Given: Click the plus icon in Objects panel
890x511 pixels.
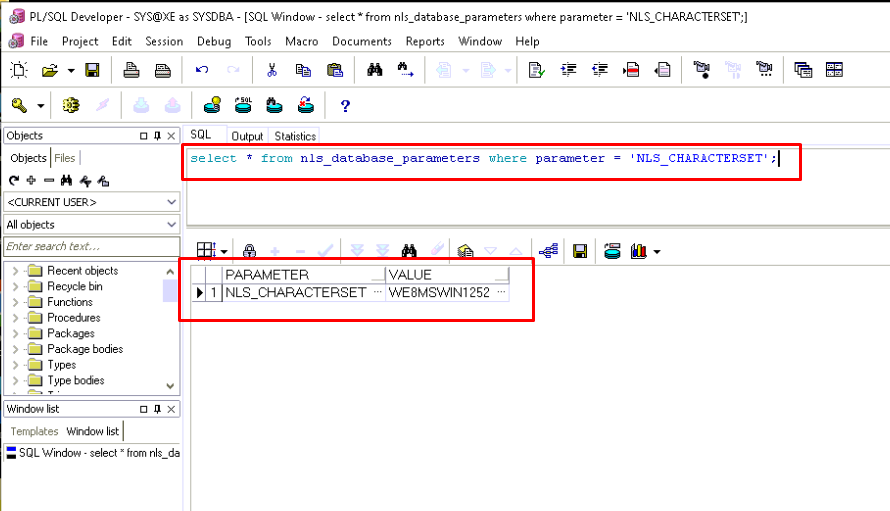Looking at the screenshot, I should click(x=31, y=181).
